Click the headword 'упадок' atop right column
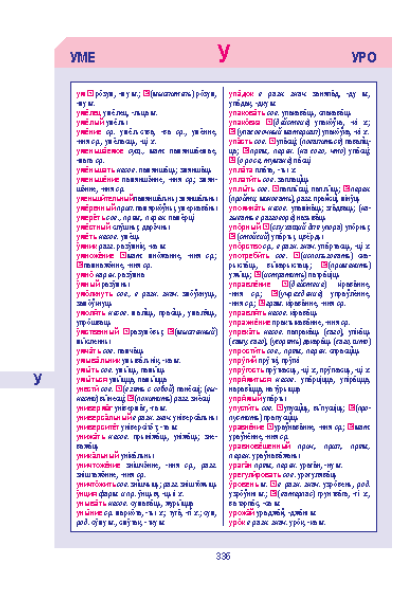The height and width of the screenshot is (600, 420). point(241,93)
